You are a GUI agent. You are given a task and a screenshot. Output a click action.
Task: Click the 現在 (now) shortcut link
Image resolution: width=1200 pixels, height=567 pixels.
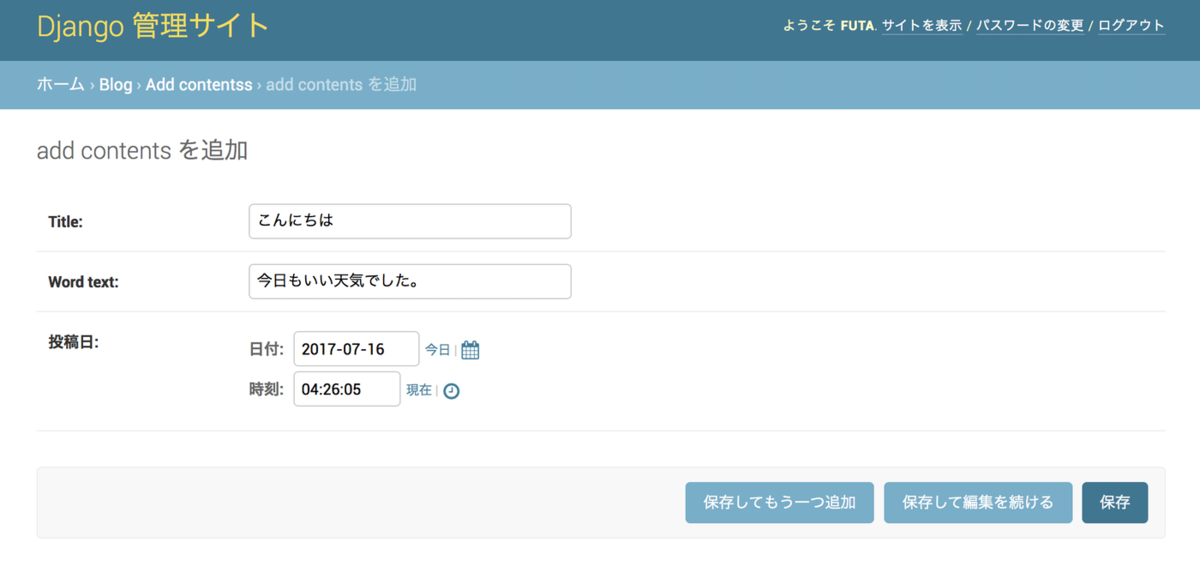tap(419, 390)
